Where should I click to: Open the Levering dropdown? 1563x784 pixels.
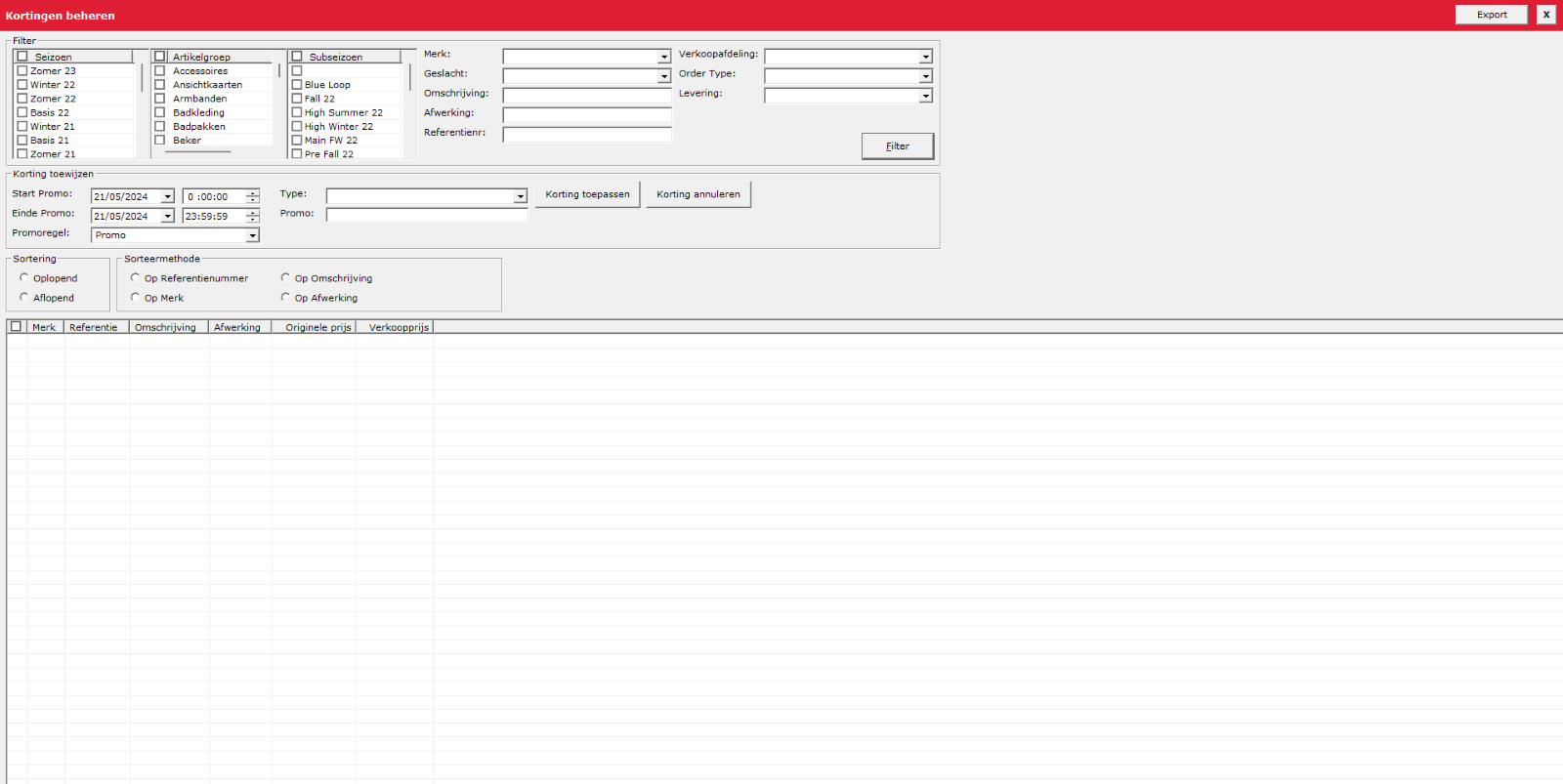point(926,96)
